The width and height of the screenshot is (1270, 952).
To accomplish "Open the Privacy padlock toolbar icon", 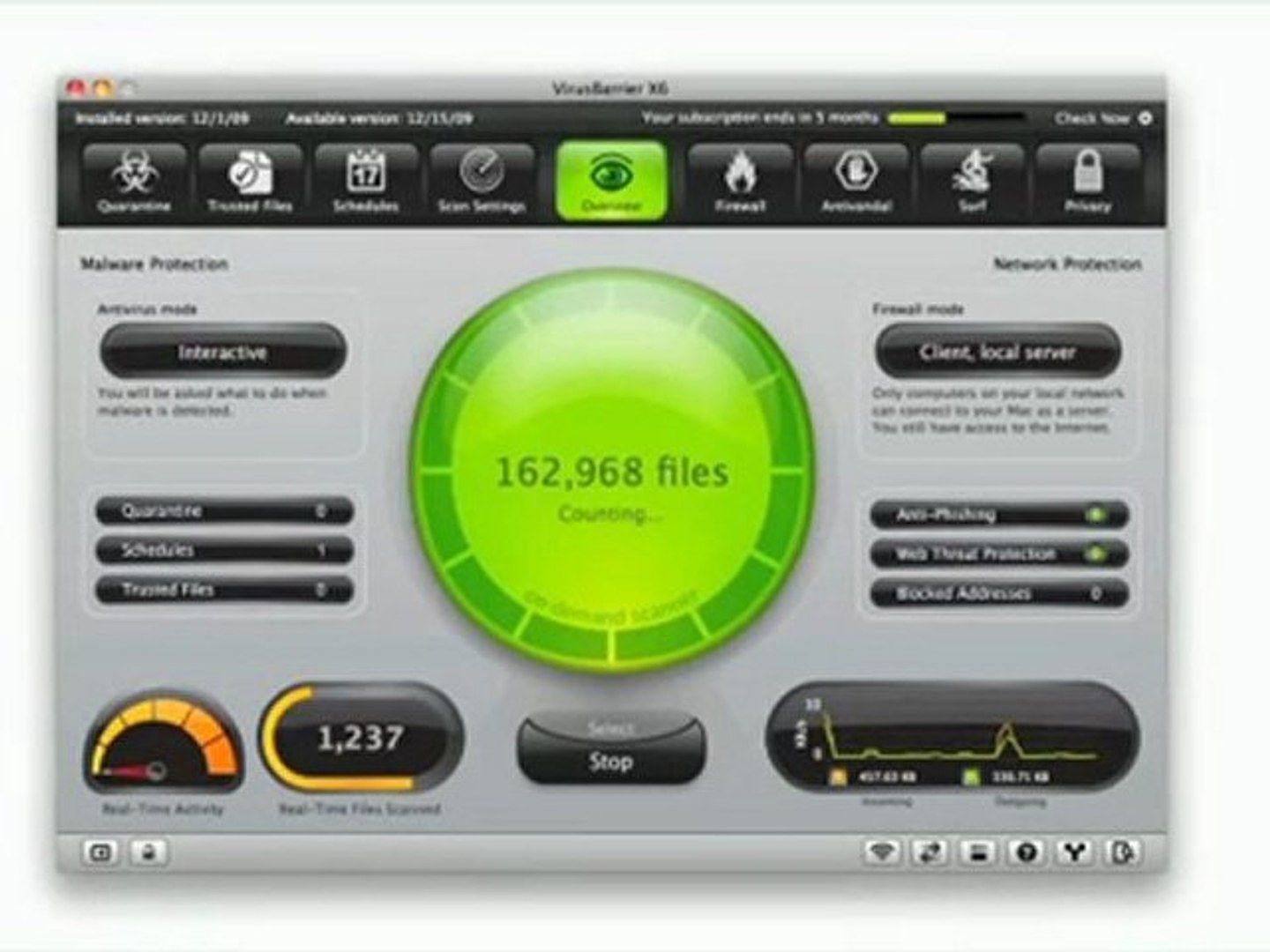I will 1087,181.
